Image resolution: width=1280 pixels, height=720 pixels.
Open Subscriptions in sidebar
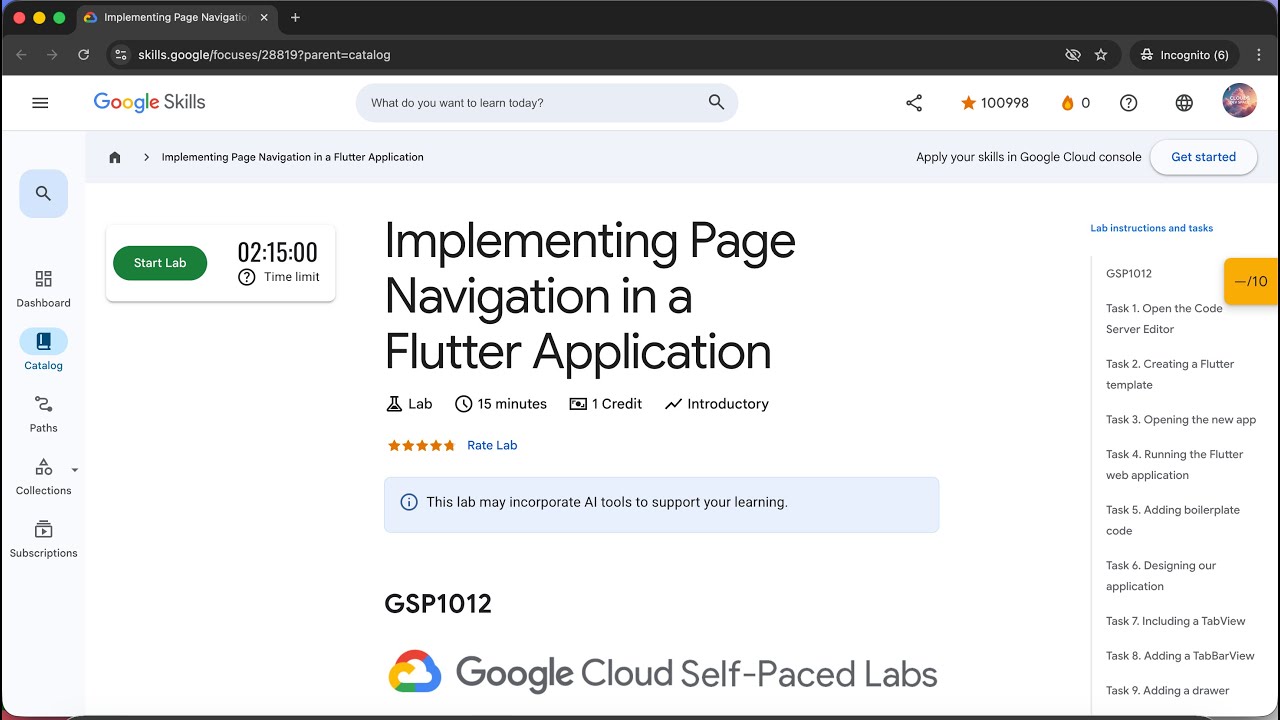coord(43,539)
